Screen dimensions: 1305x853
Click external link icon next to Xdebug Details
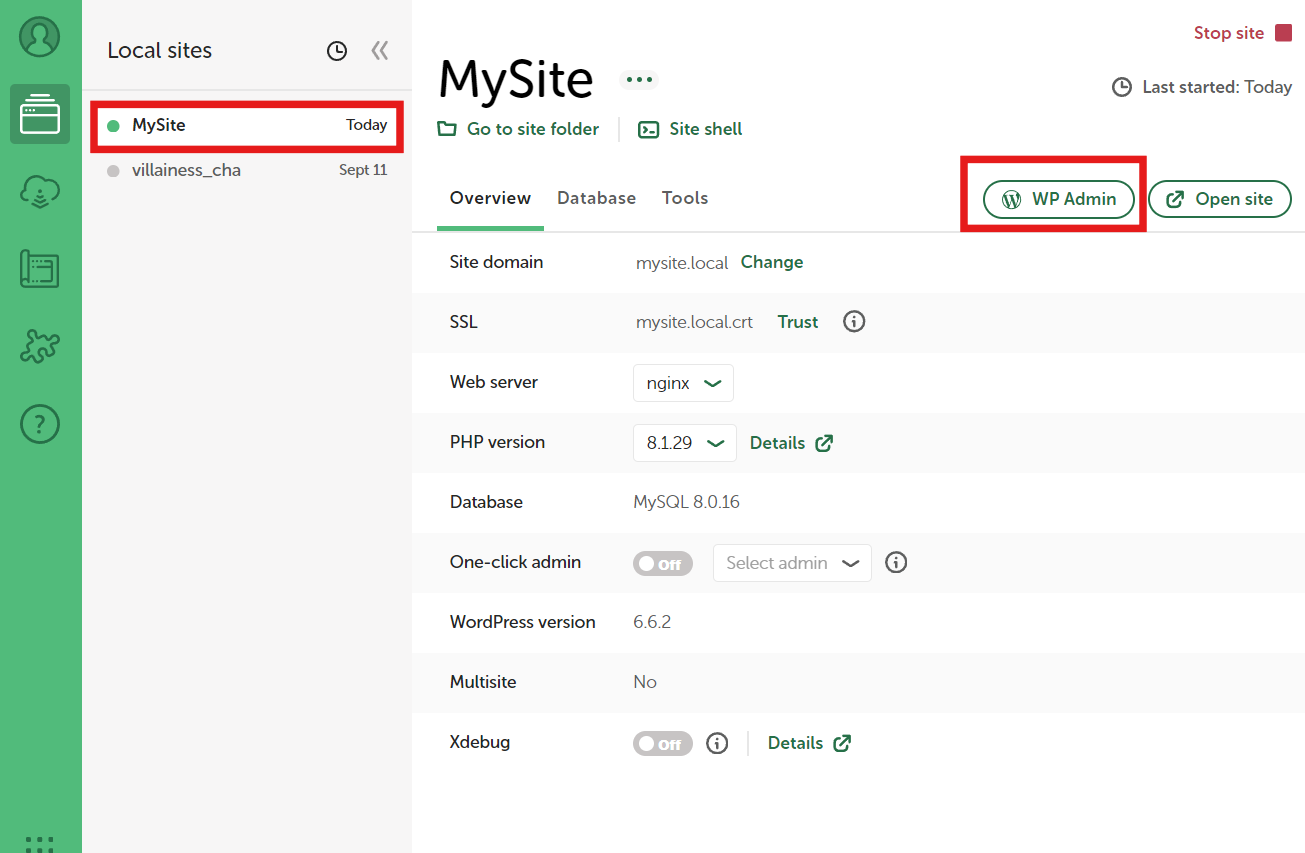click(842, 743)
